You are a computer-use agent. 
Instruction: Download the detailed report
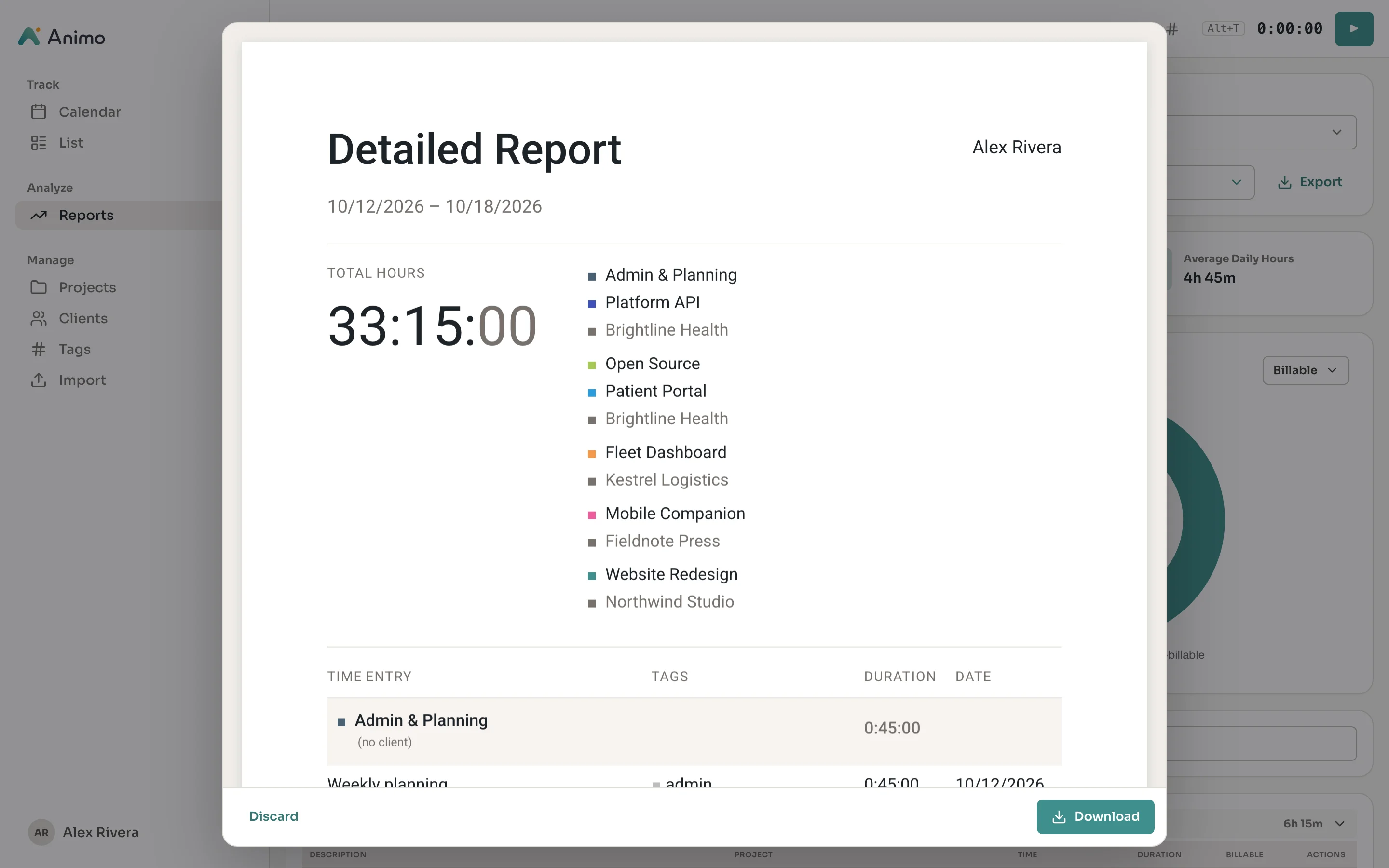[1095, 816]
